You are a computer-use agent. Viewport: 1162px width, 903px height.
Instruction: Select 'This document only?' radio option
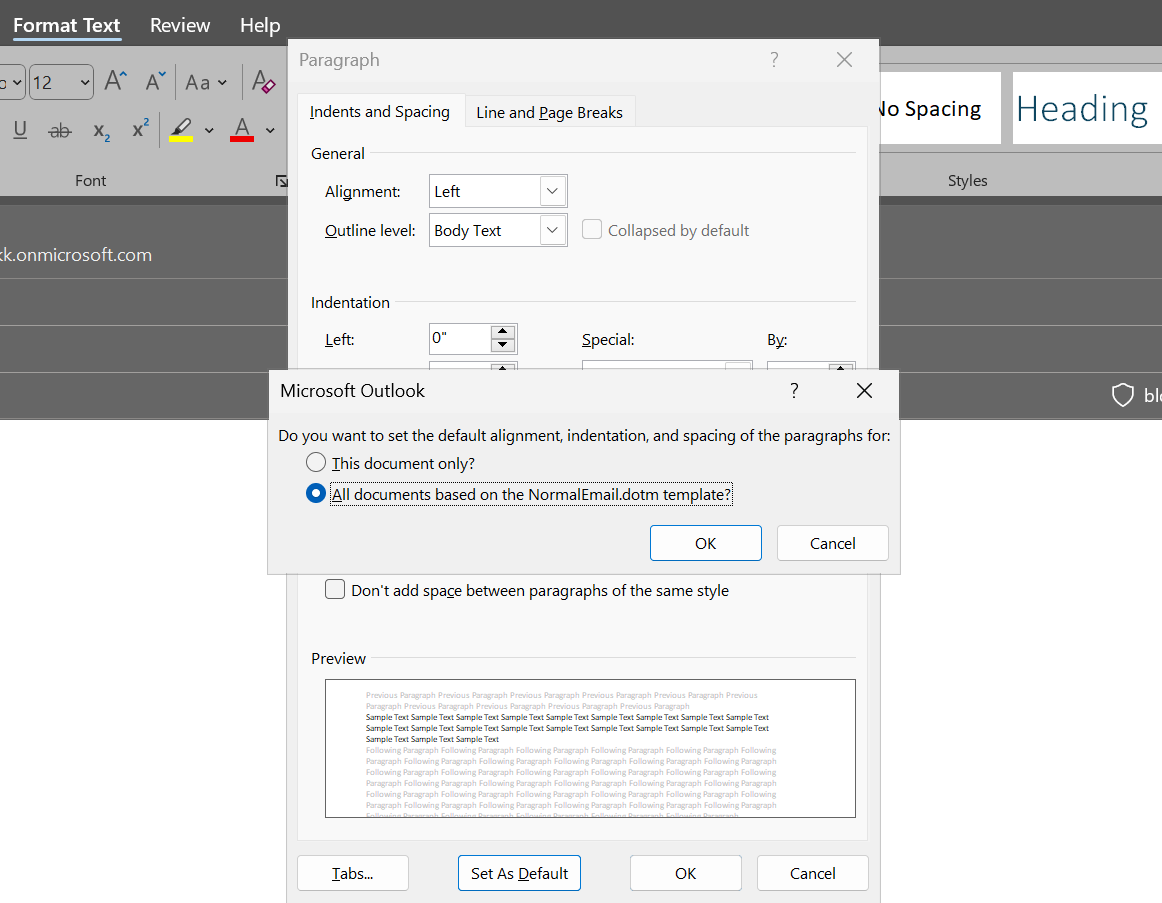tap(316, 462)
